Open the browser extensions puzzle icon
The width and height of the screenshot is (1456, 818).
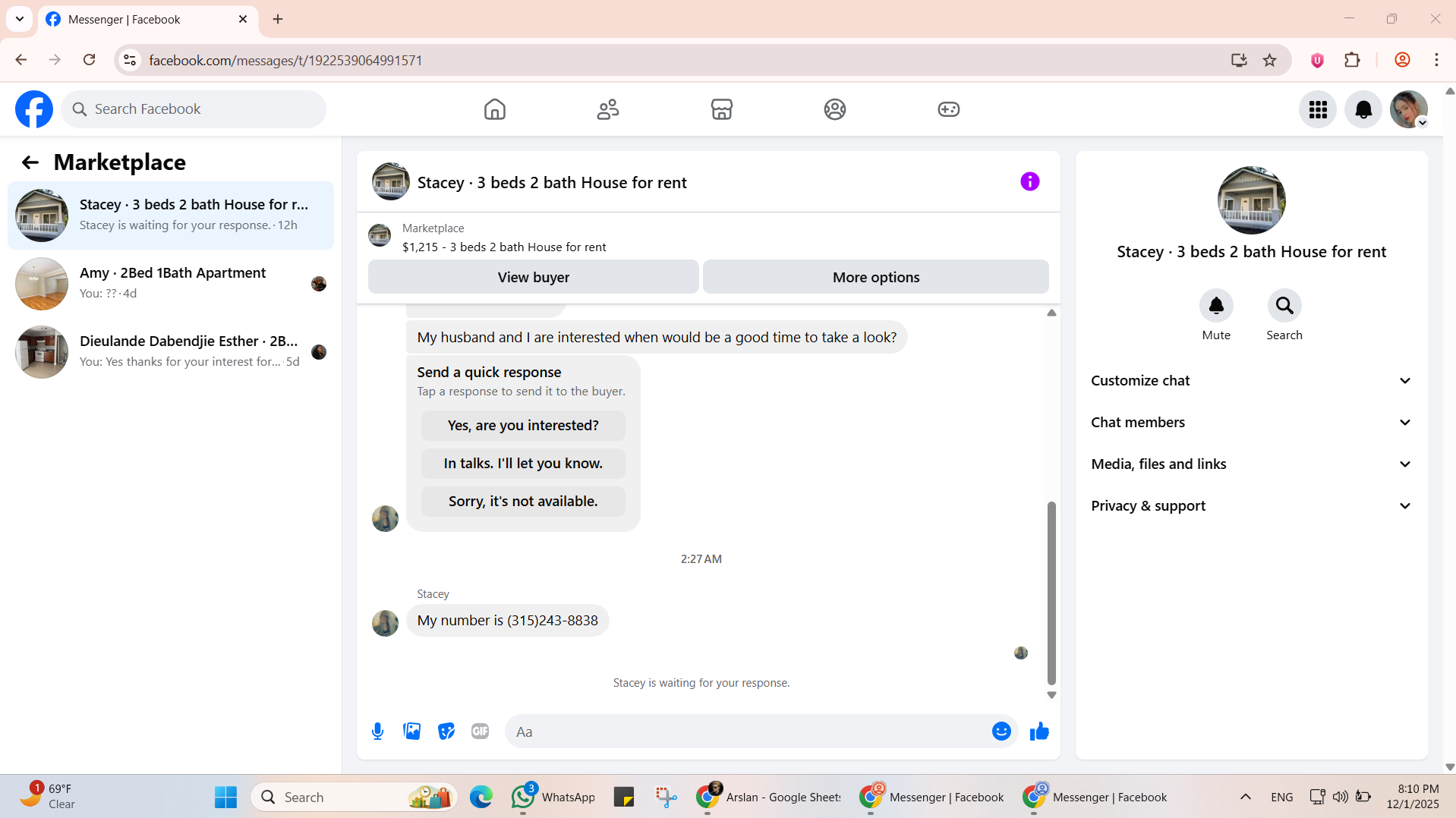(x=1352, y=60)
